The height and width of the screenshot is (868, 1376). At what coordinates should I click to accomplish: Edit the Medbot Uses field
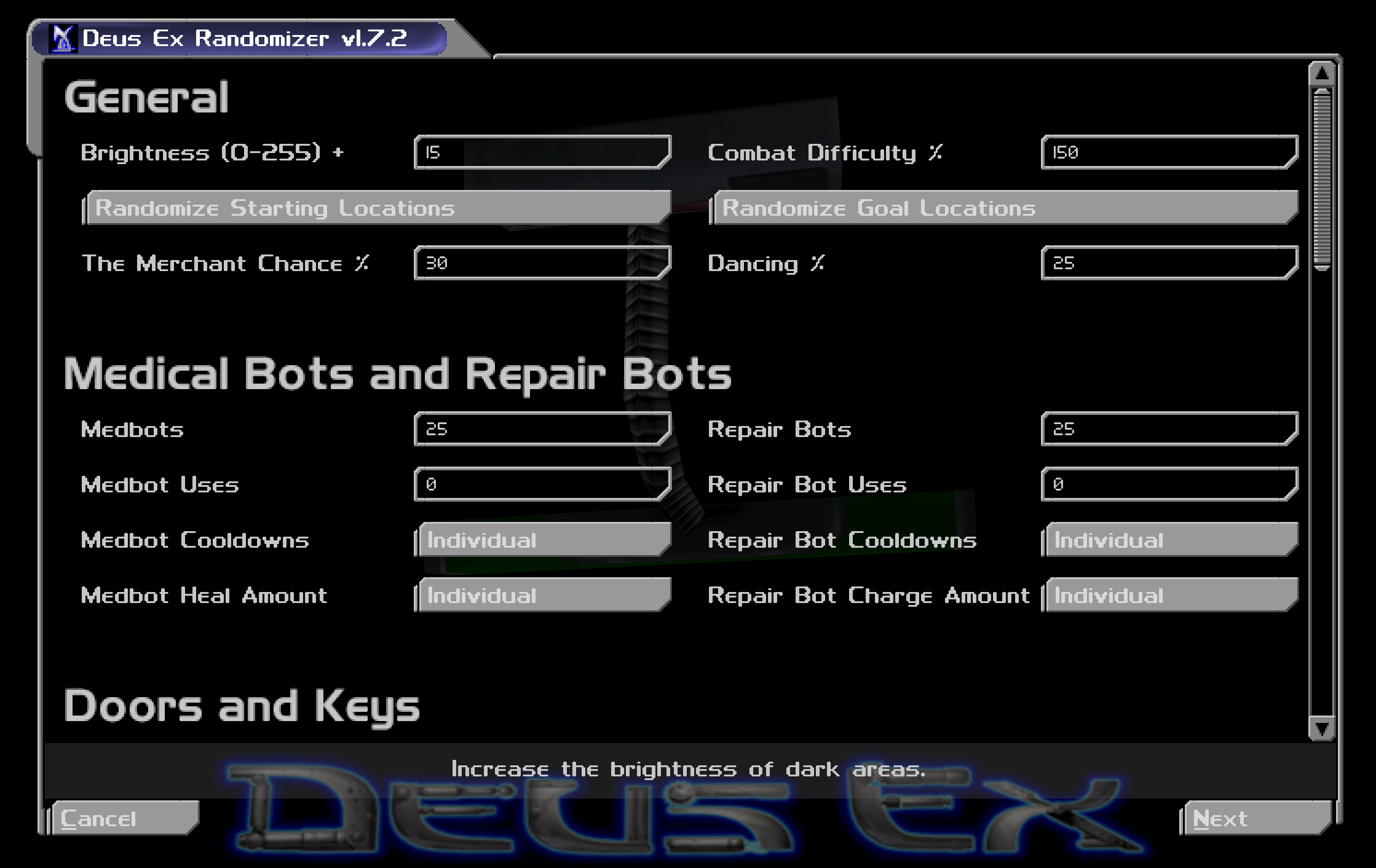542,484
